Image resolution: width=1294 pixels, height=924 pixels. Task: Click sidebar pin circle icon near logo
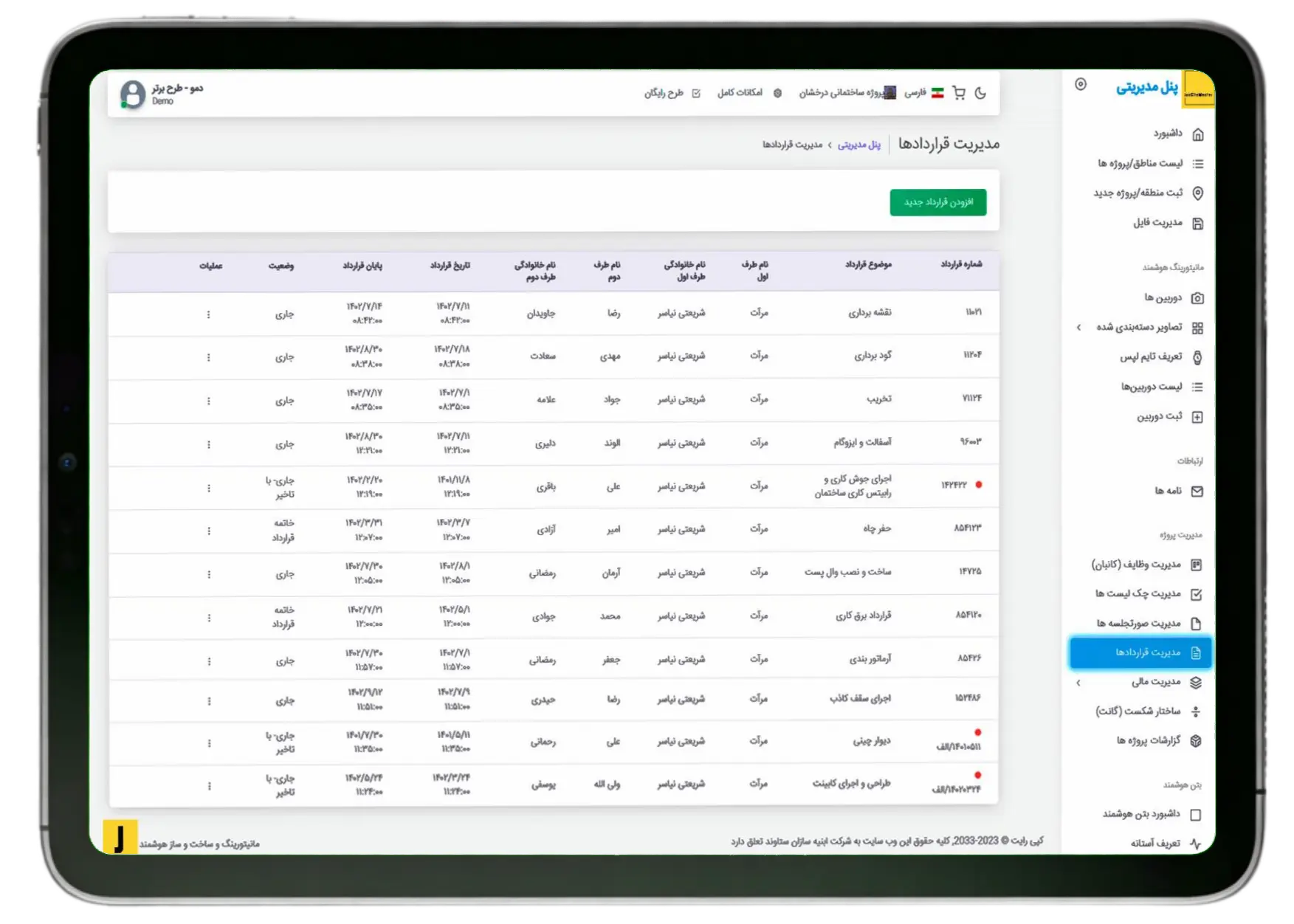click(1081, 84)
